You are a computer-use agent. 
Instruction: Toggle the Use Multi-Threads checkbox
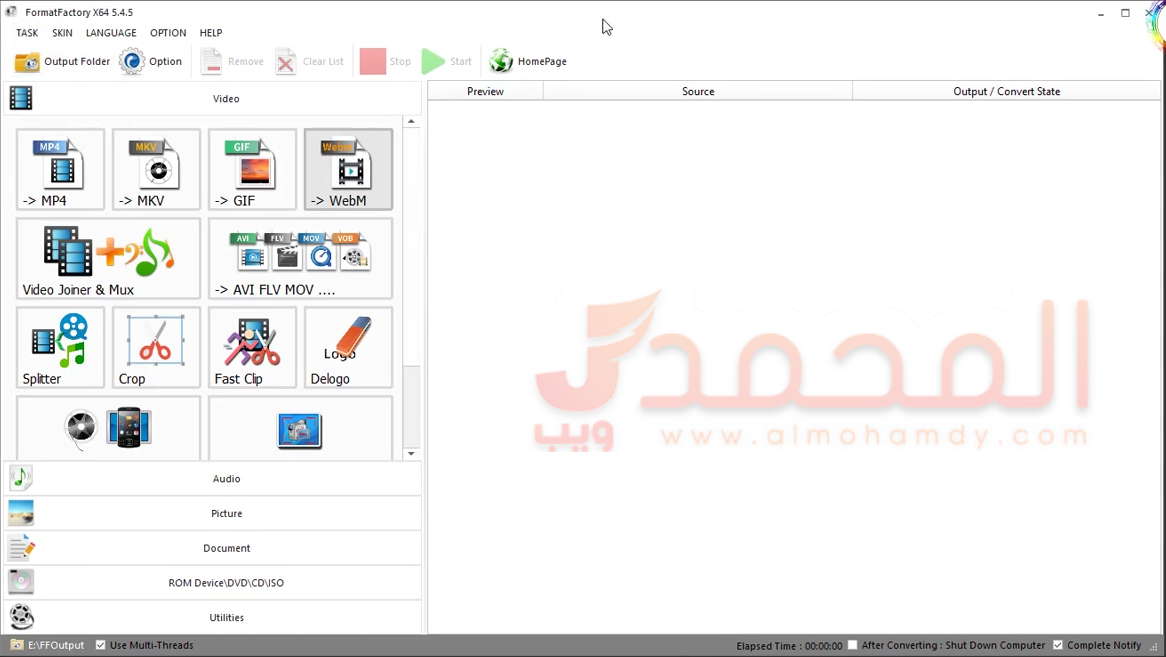[x=101, y=645]
